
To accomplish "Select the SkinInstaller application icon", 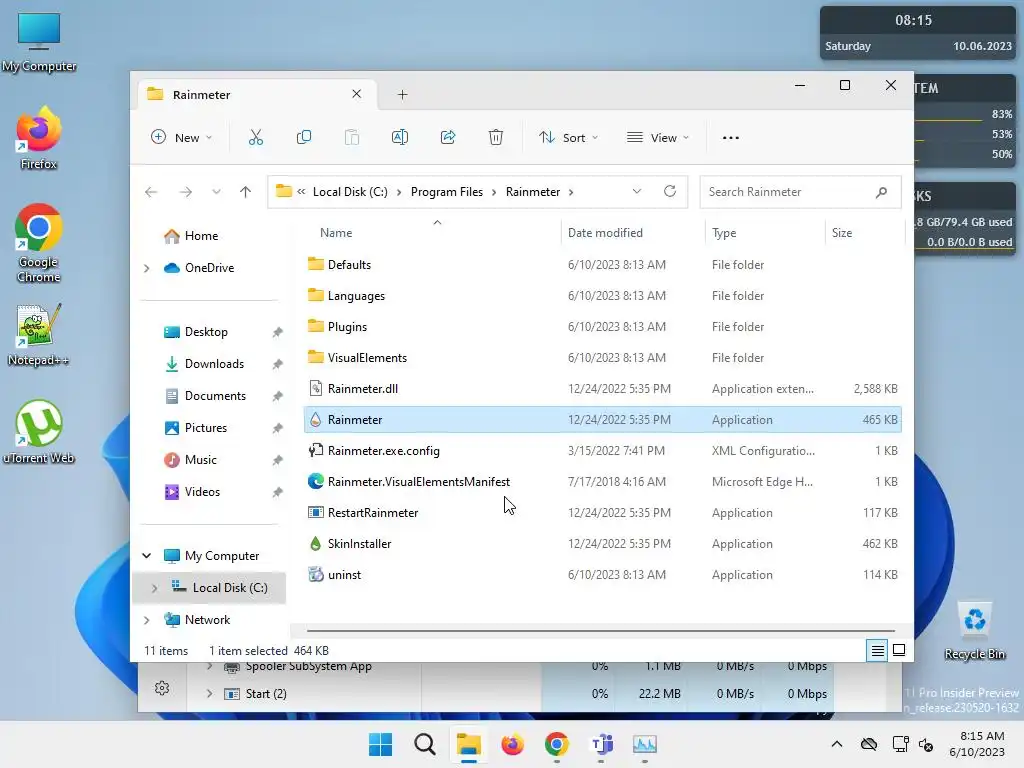I will coord(315,543).
